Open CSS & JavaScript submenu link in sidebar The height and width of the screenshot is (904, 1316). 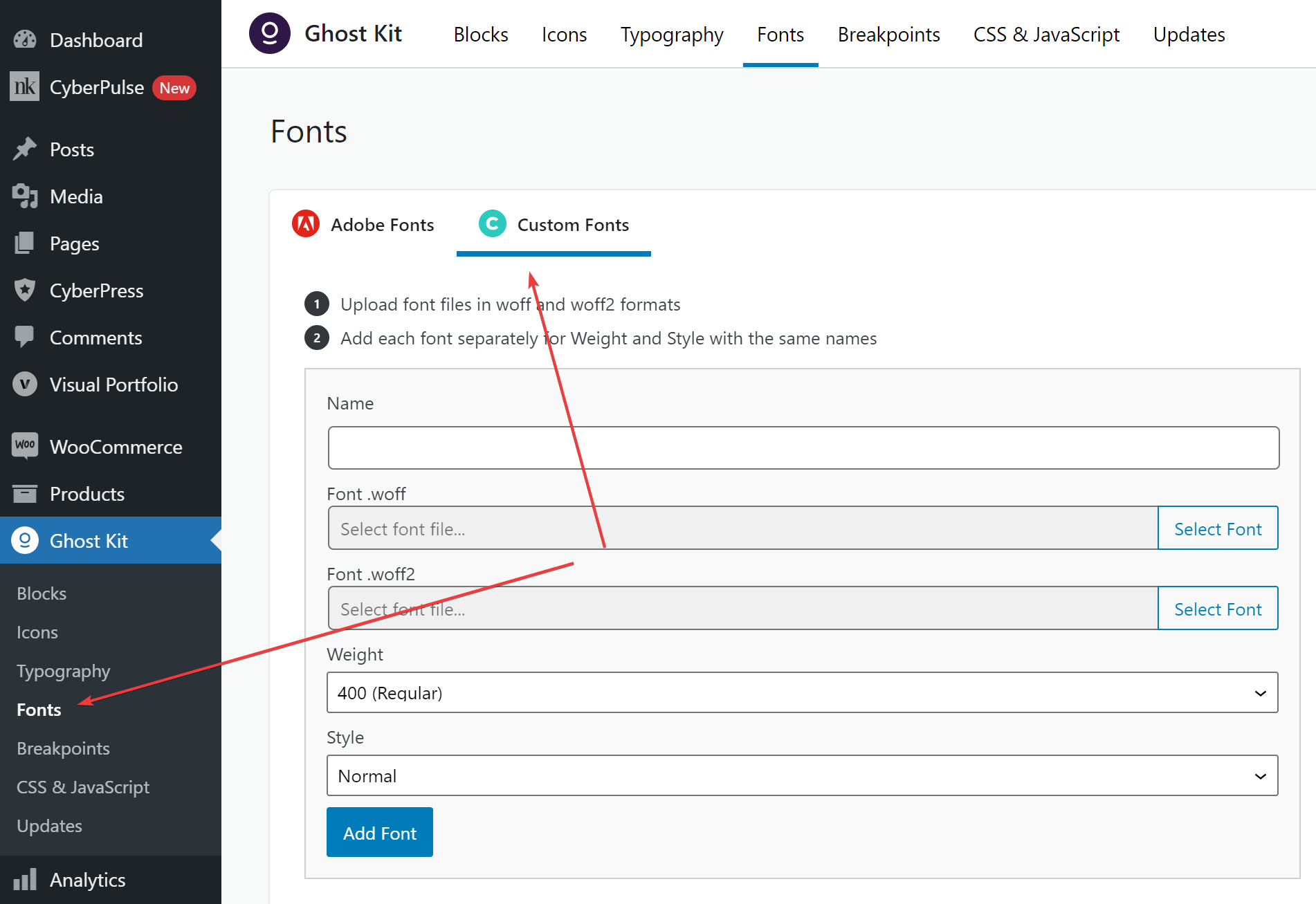(83, 787)
